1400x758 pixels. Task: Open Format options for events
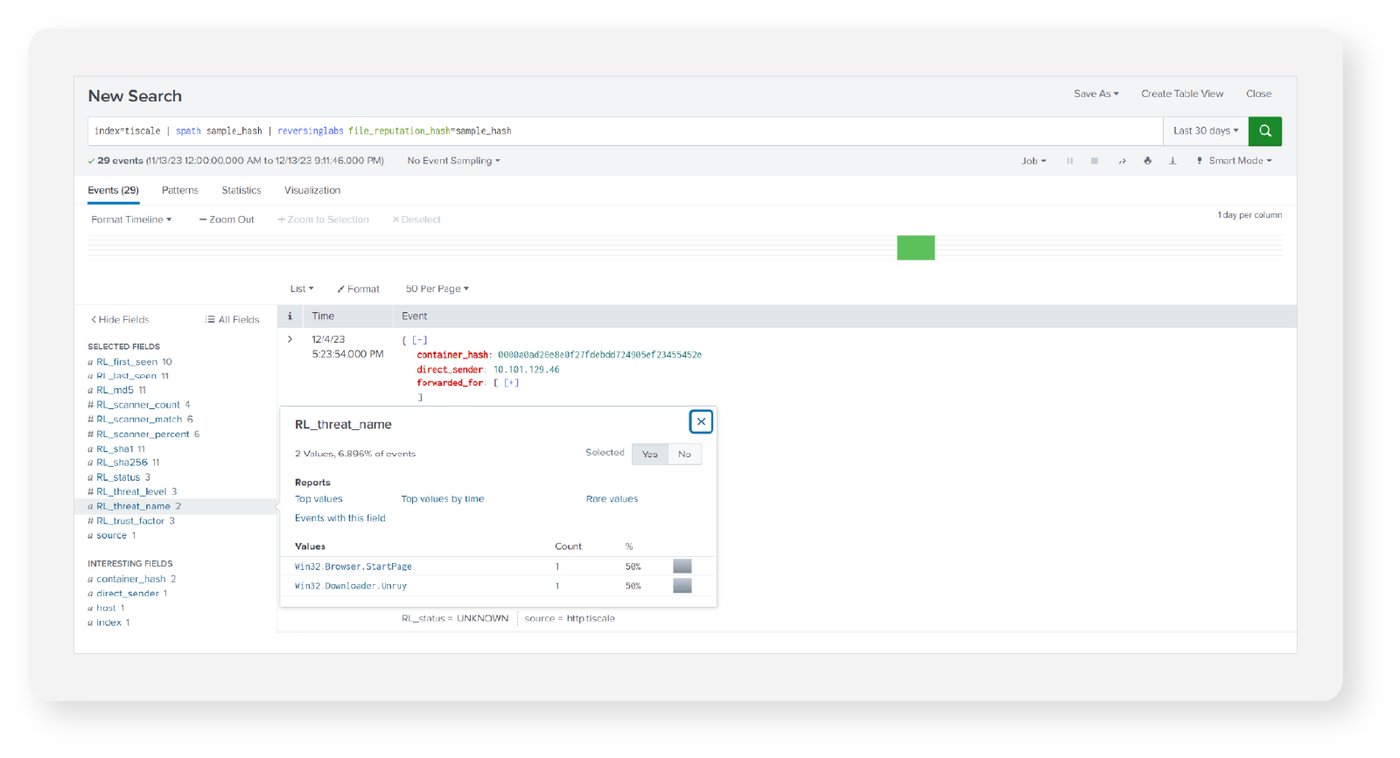tap(358, 289)
